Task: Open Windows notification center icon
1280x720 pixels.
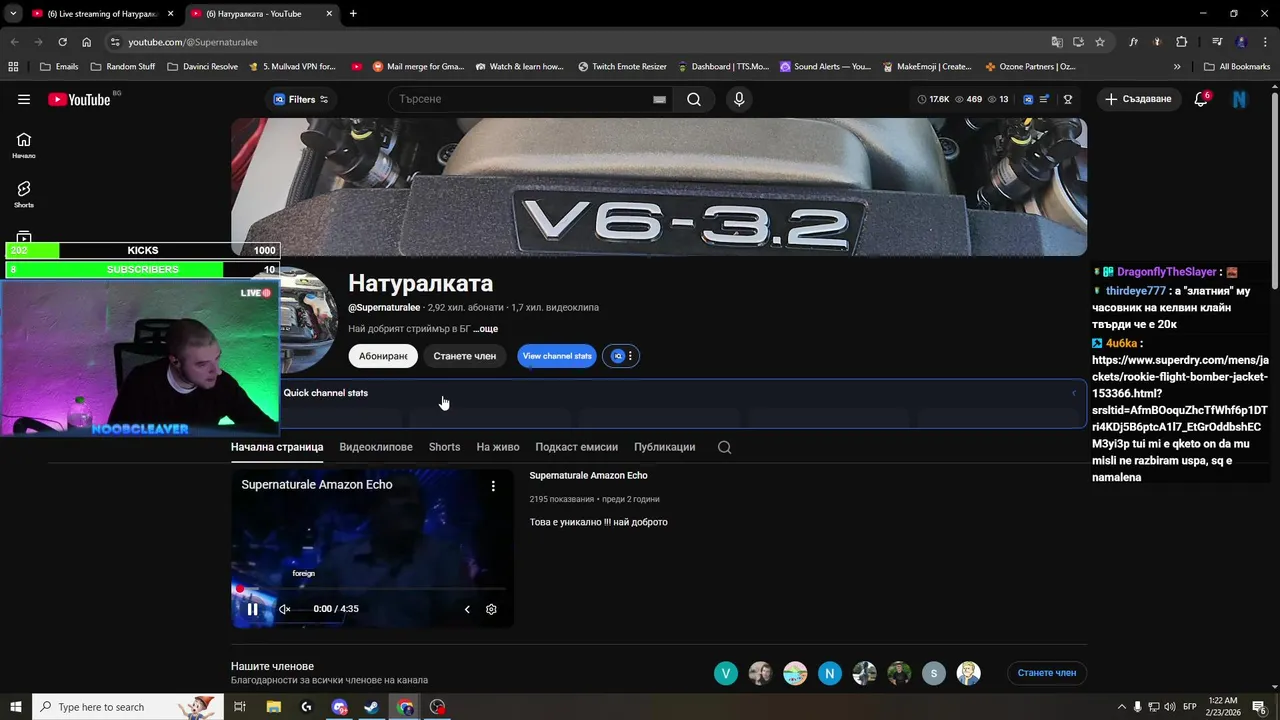Action: click(x=1259, y=707)
